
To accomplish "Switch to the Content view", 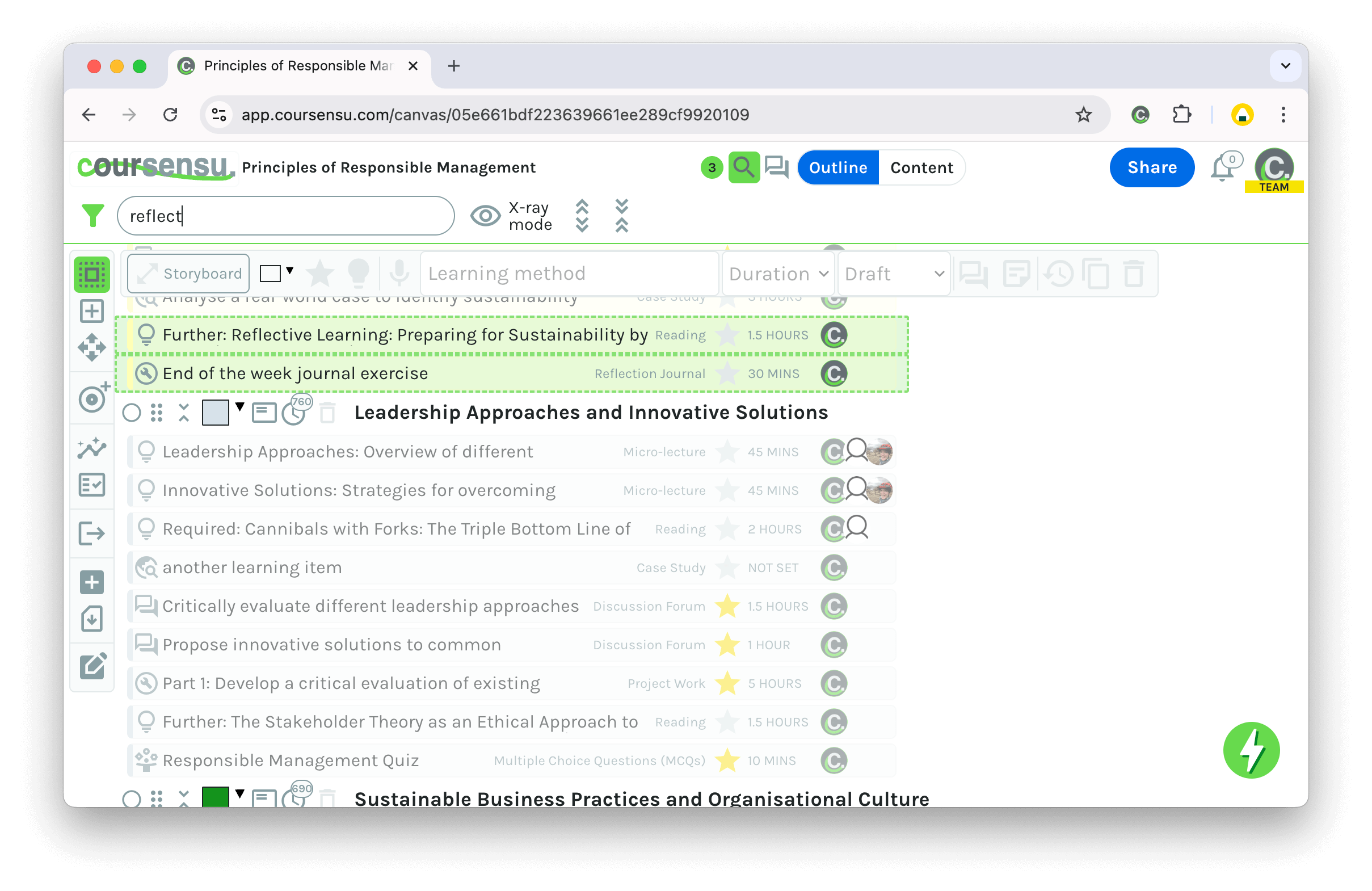I will 921,167.
